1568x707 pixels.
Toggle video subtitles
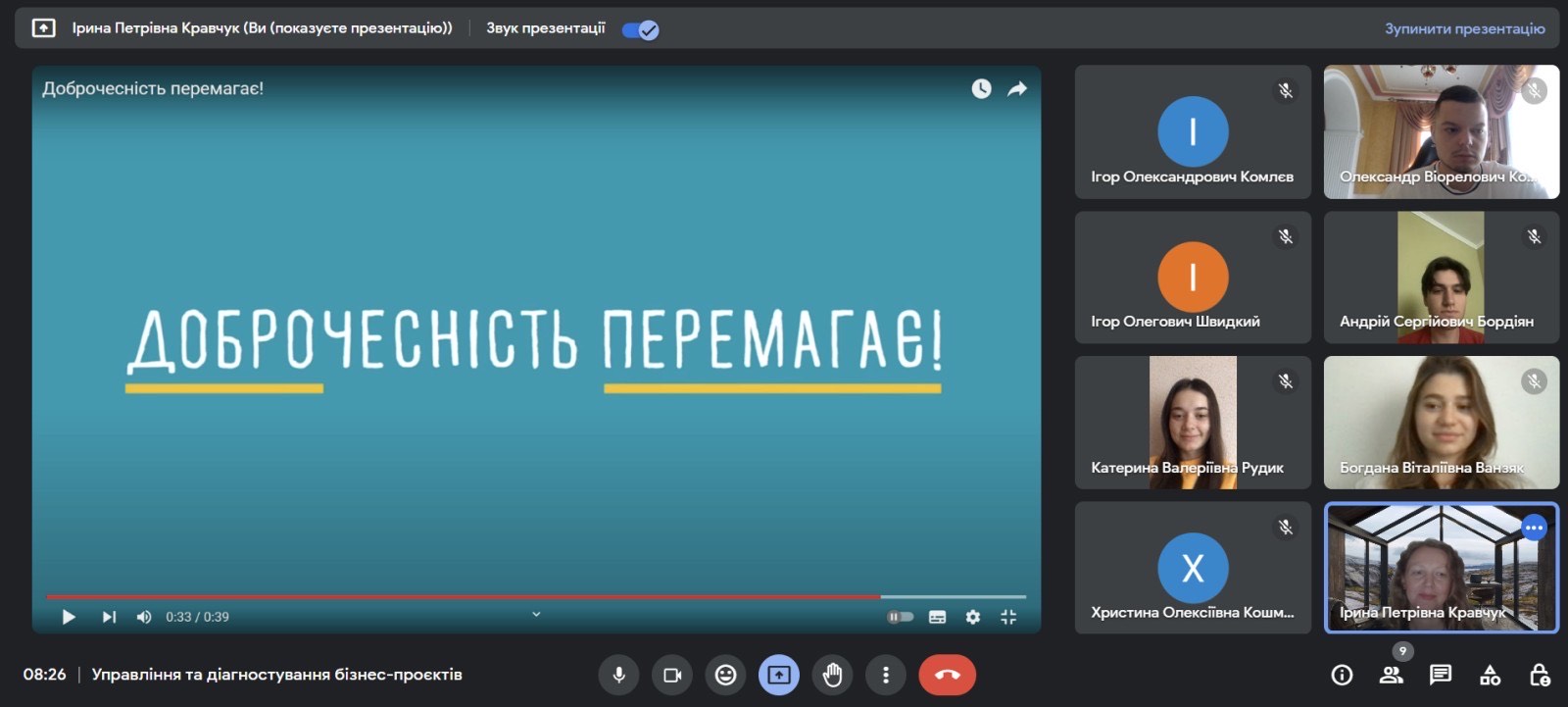pos(937,617)
